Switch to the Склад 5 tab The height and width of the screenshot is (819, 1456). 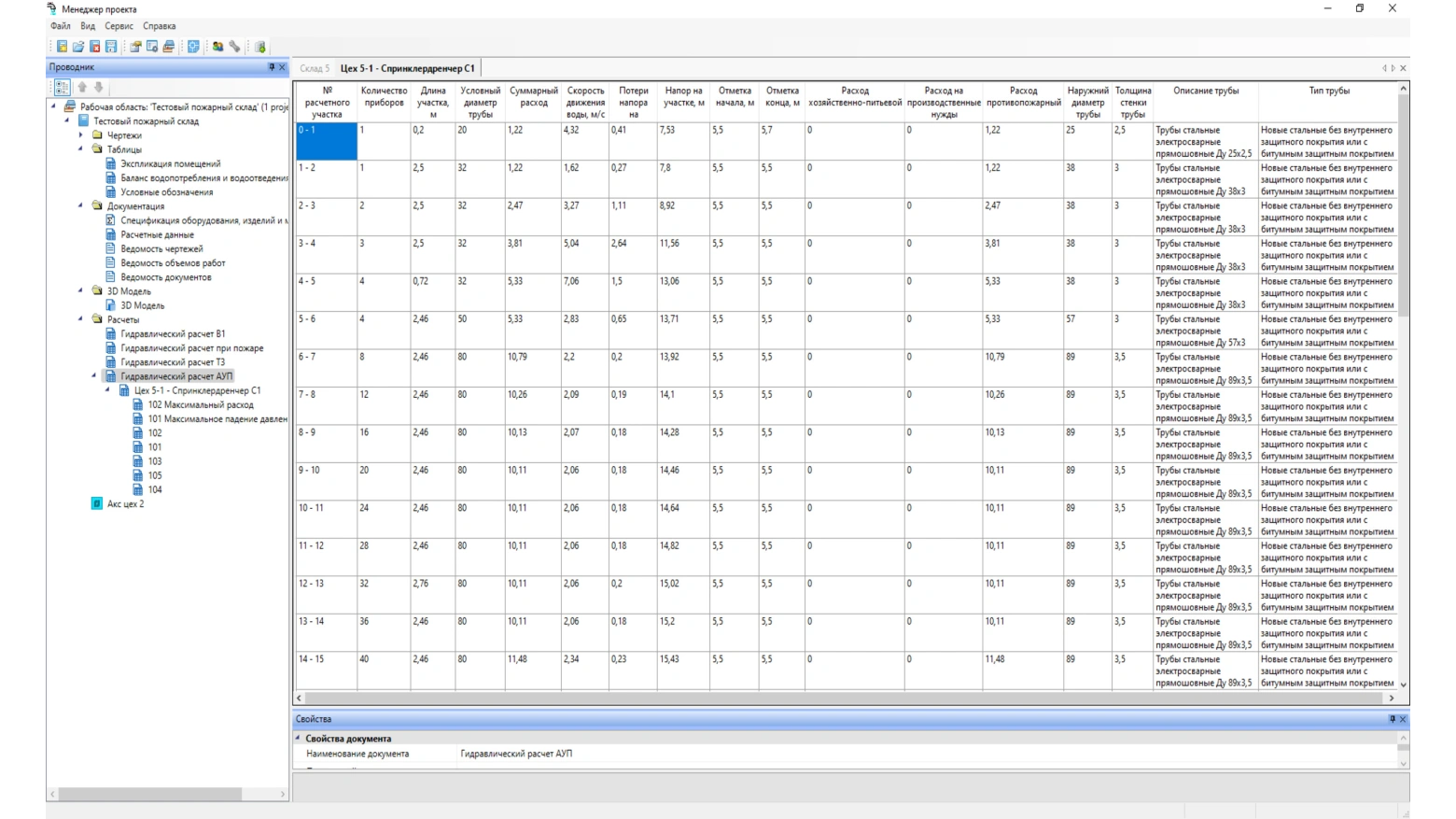pyautogui.click(x=315, y=68)
